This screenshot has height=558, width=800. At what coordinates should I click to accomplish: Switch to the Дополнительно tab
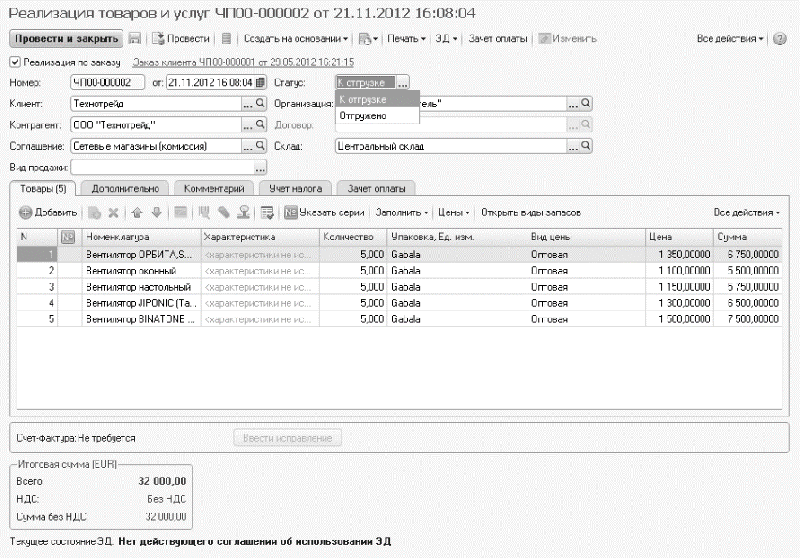125,187
